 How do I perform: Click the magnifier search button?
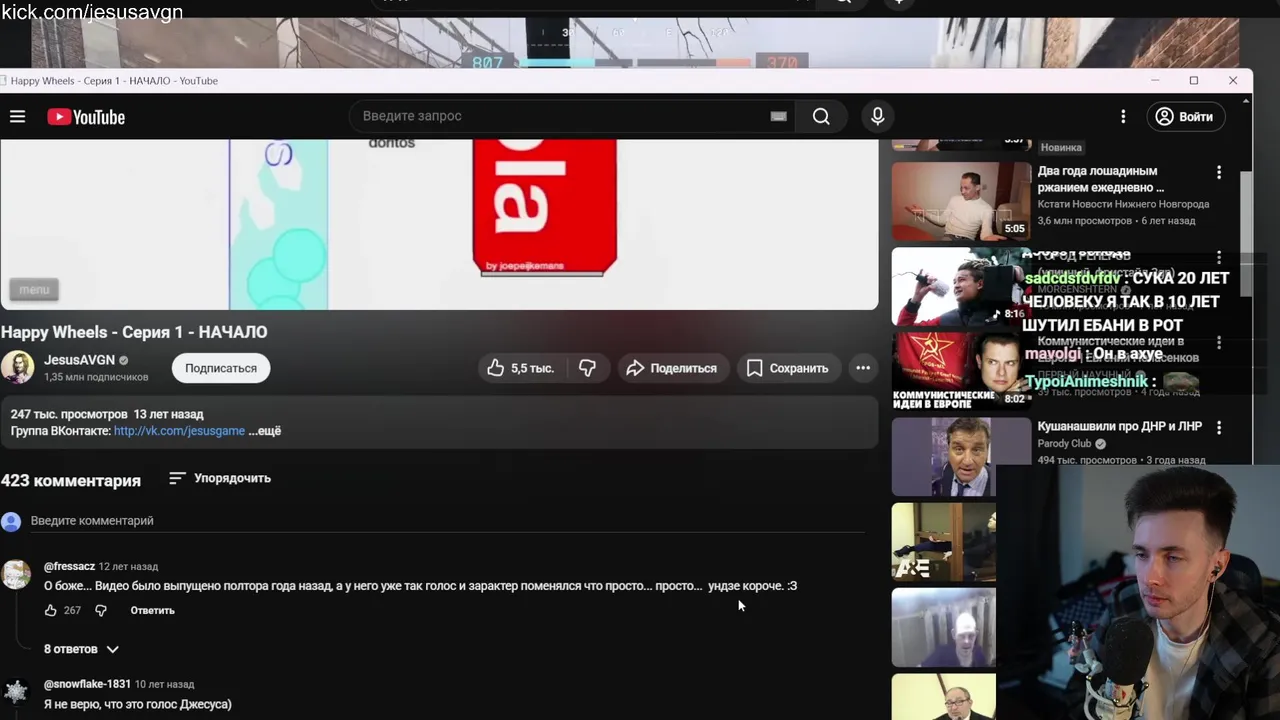tap(821, 116)
